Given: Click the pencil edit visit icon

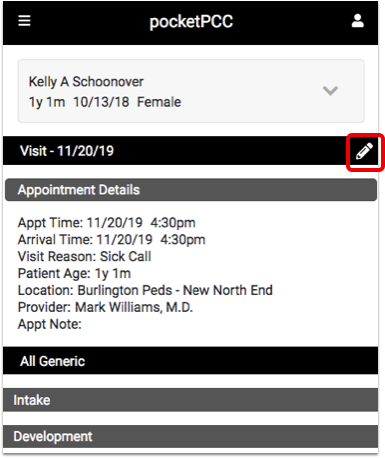Looking at the screenshot, I should [x=364, y=151].
